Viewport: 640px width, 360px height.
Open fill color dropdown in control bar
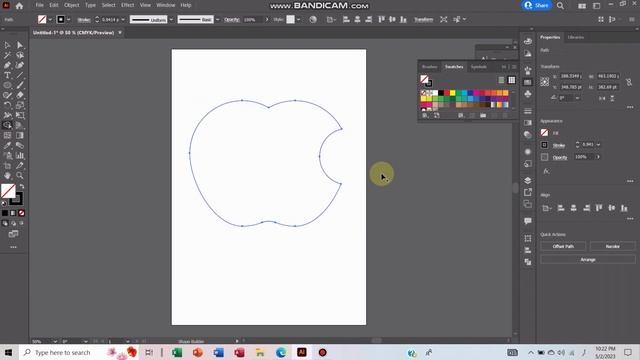click(50, 20)
